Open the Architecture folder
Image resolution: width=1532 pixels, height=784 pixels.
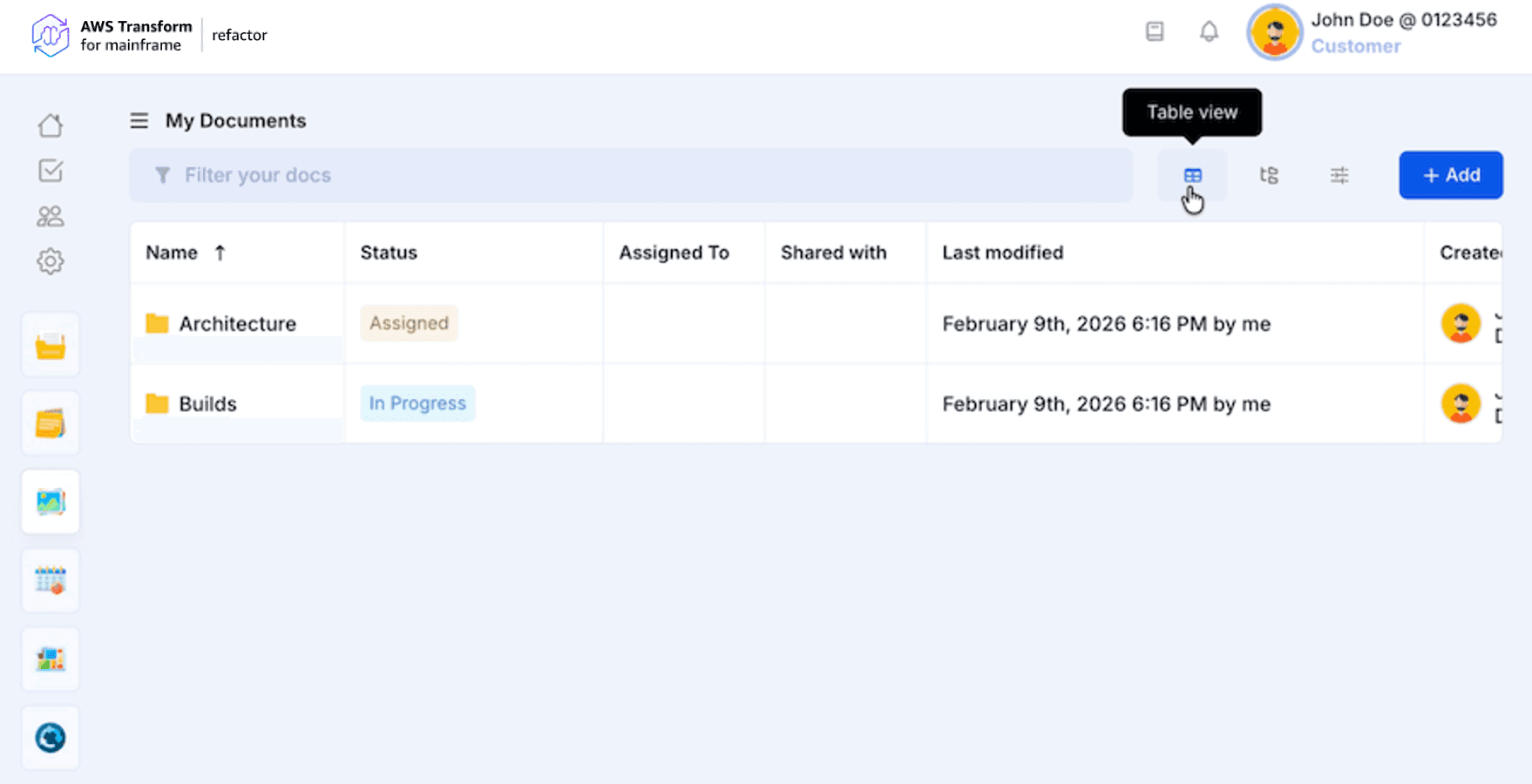[x=237, y=324]
